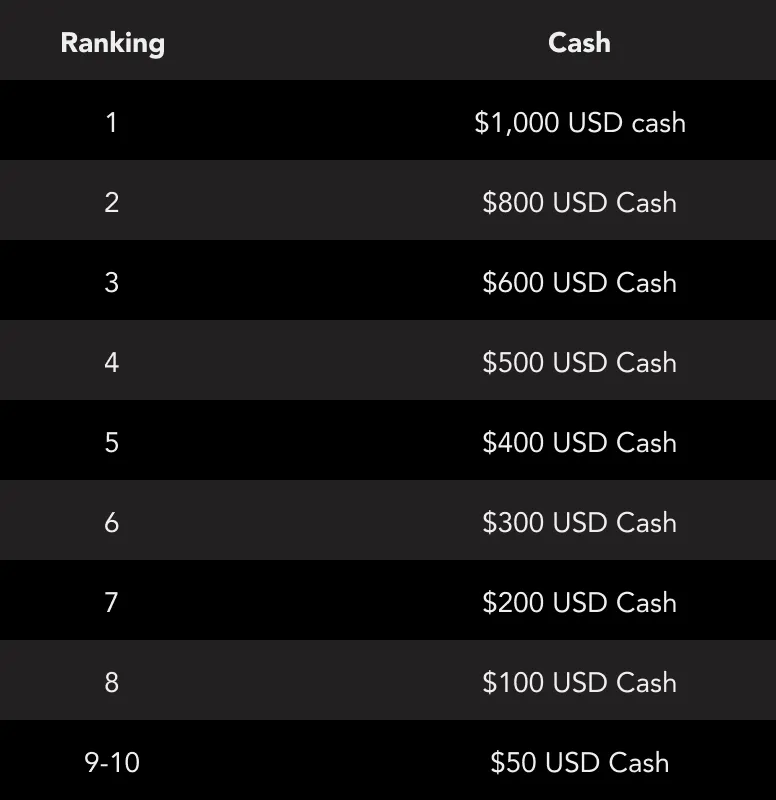This screenshot has width=776, height=800.
Task: Click the $500 USD Cash prize
Action: coord(580,363)
